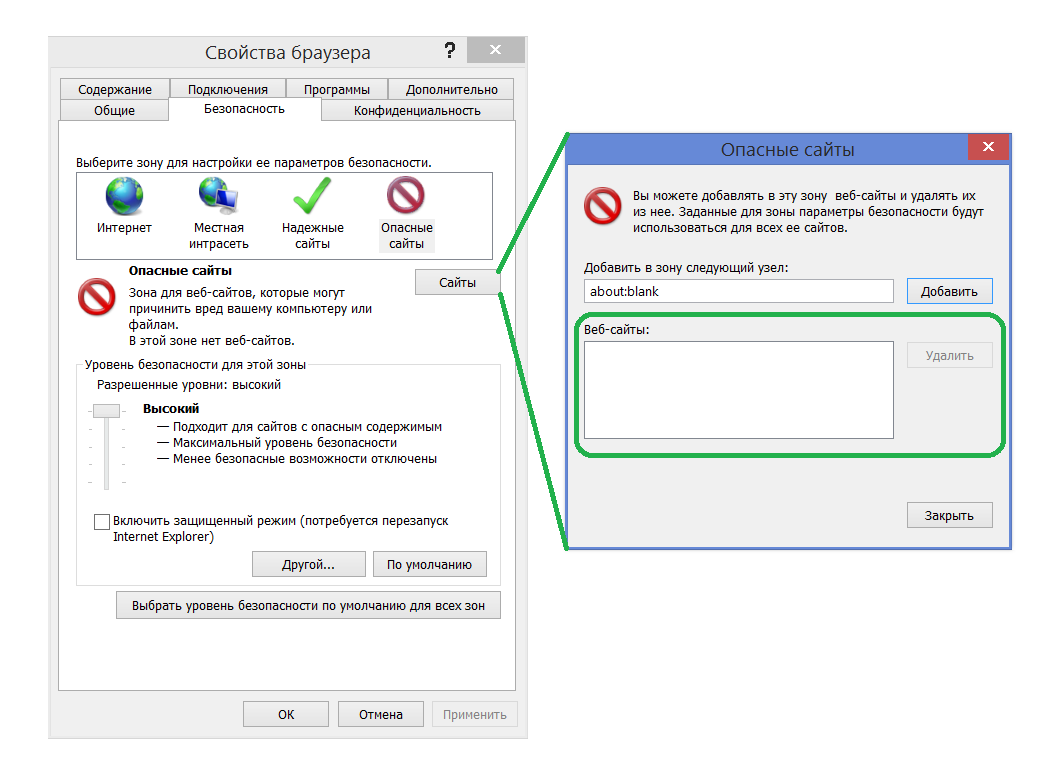1044x770 pixels.
Task: Click the help question mark icon
Action: click(450, 51)
